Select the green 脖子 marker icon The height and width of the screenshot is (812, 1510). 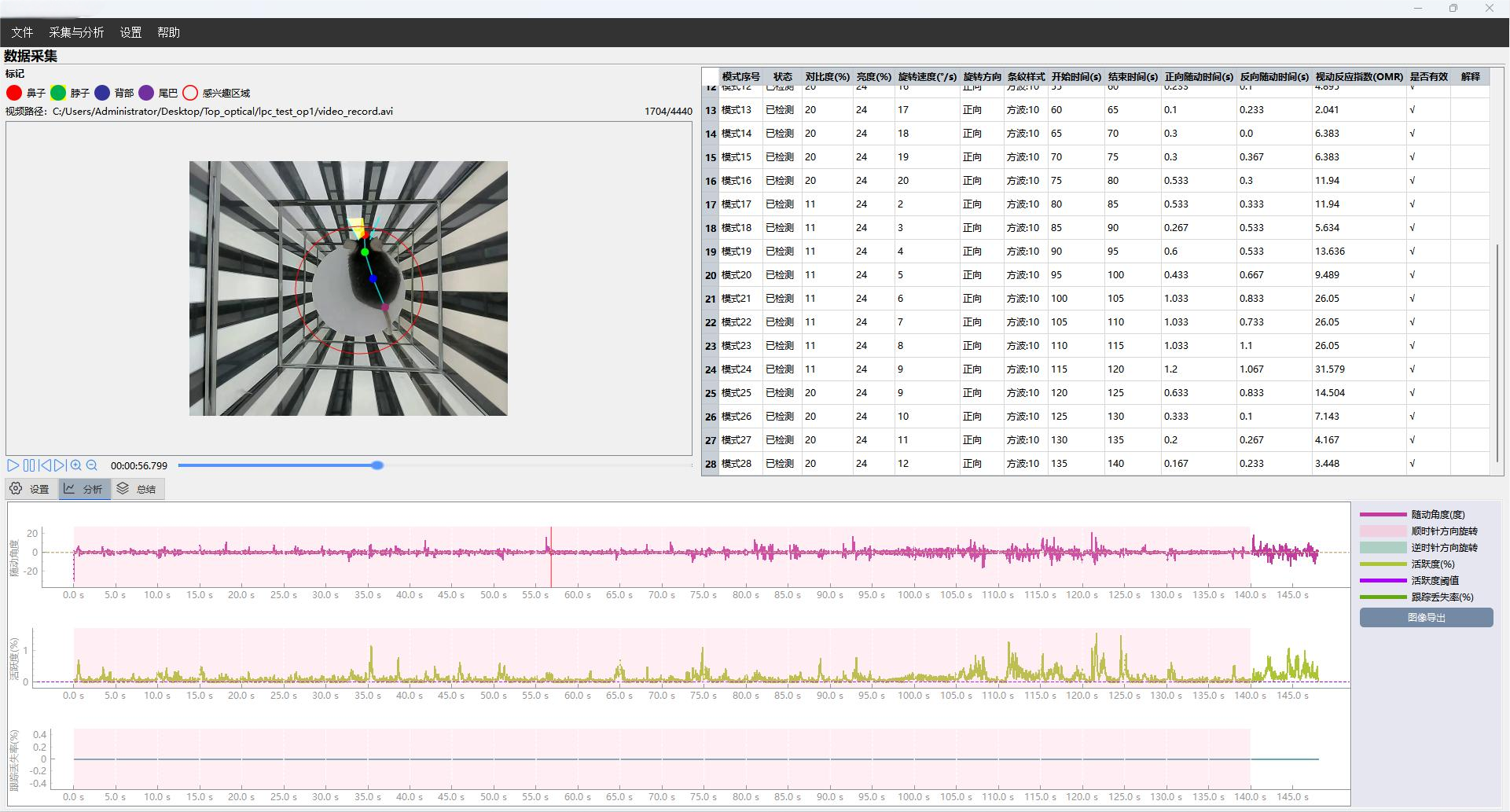pyautogui.click(x=58, y=93)
